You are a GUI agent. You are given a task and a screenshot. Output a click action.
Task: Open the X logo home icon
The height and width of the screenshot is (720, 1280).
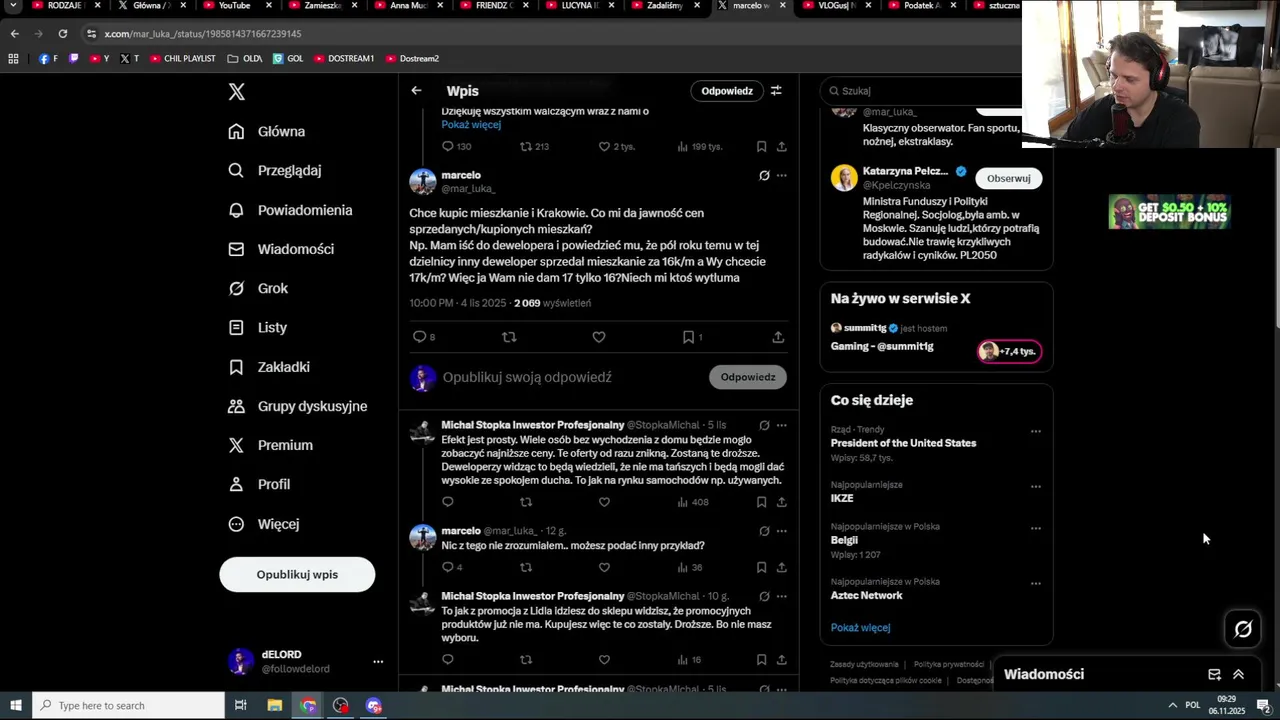point(236,92)
